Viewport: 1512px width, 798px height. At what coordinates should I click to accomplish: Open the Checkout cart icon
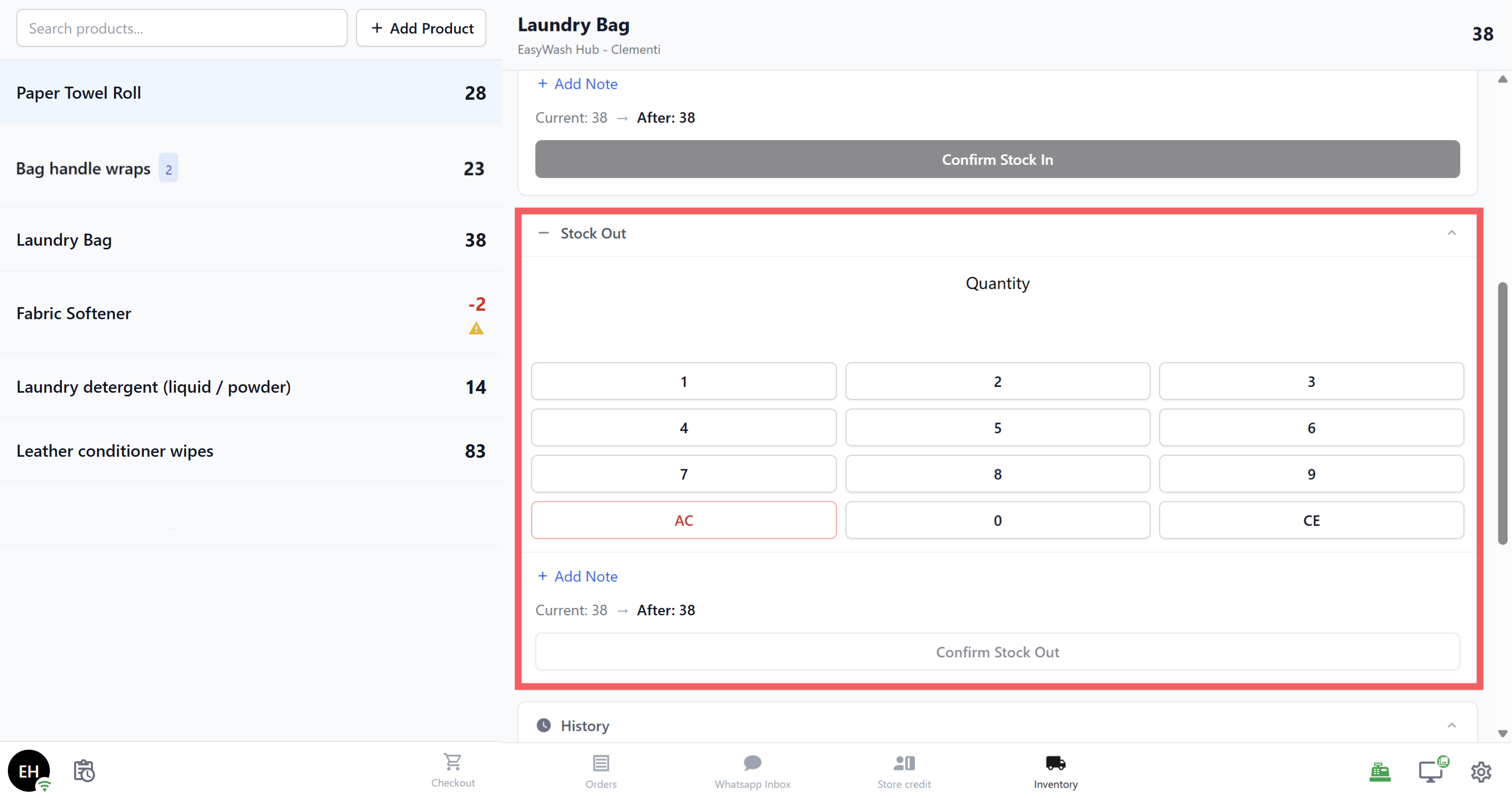coord(453,762)
